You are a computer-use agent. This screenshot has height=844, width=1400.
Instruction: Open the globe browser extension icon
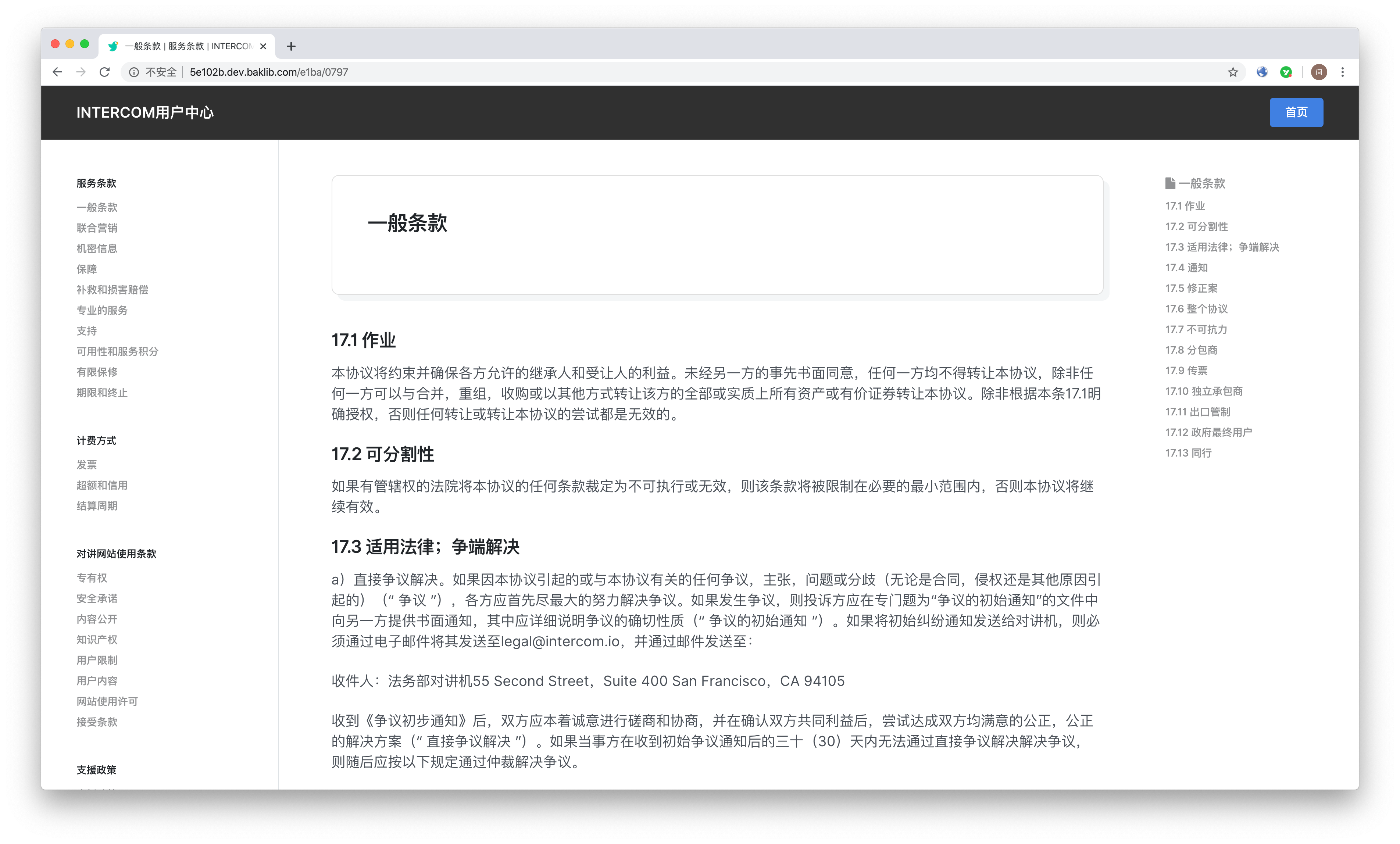1262,72
